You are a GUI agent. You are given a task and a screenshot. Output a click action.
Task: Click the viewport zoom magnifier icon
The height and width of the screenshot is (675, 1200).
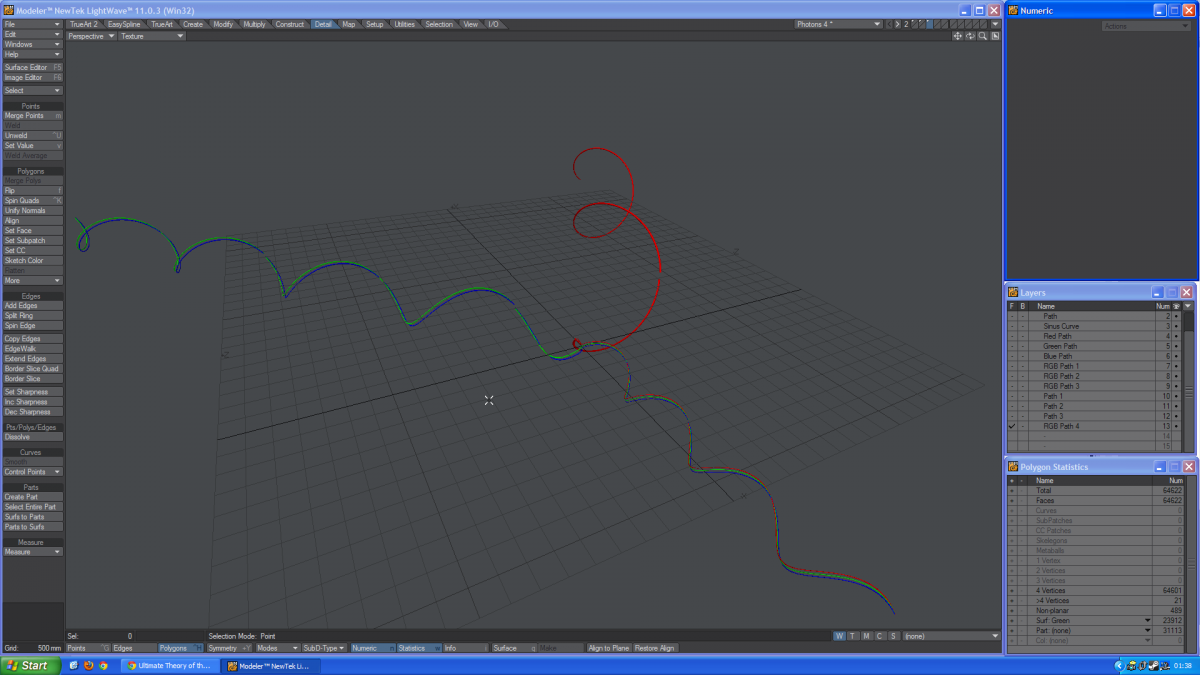click(x=983, y=36)
